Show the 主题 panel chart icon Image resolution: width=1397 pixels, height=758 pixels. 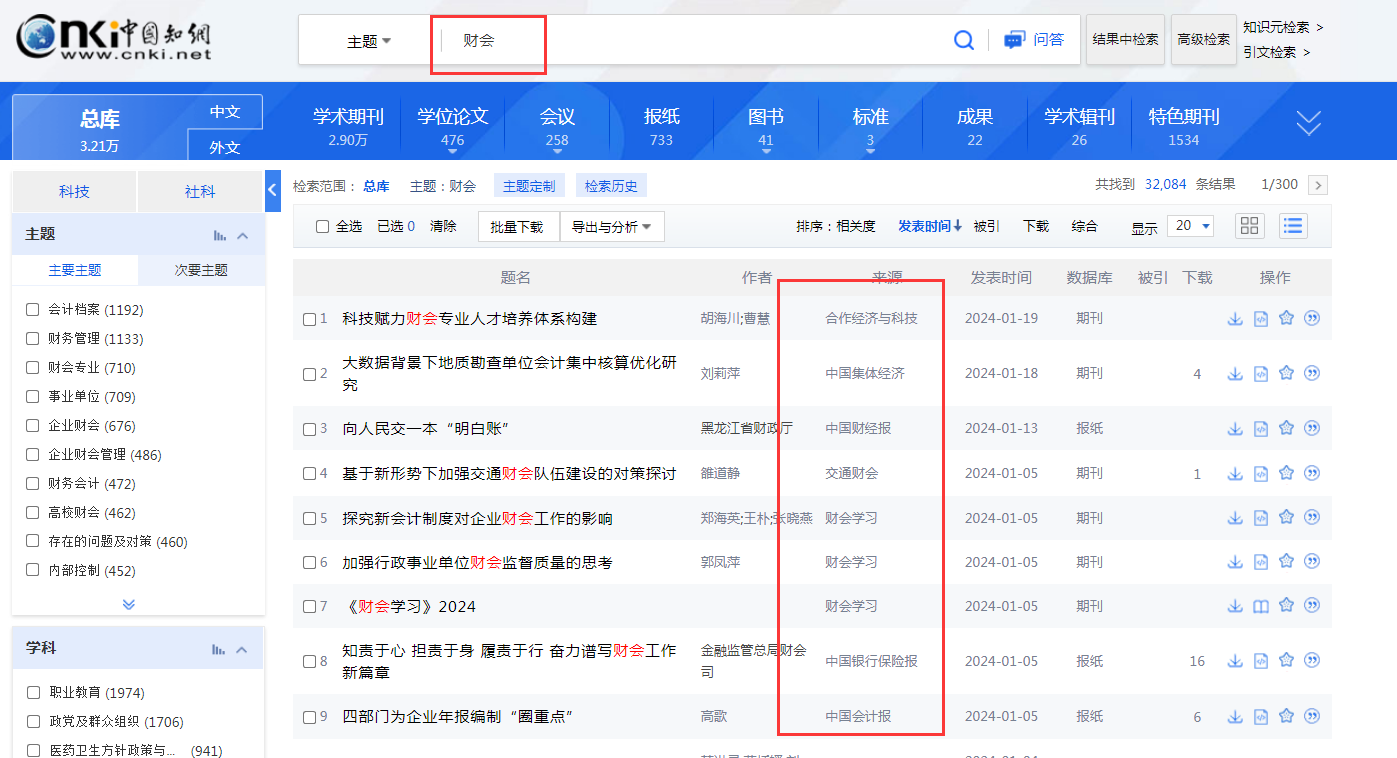coord(219,235)
